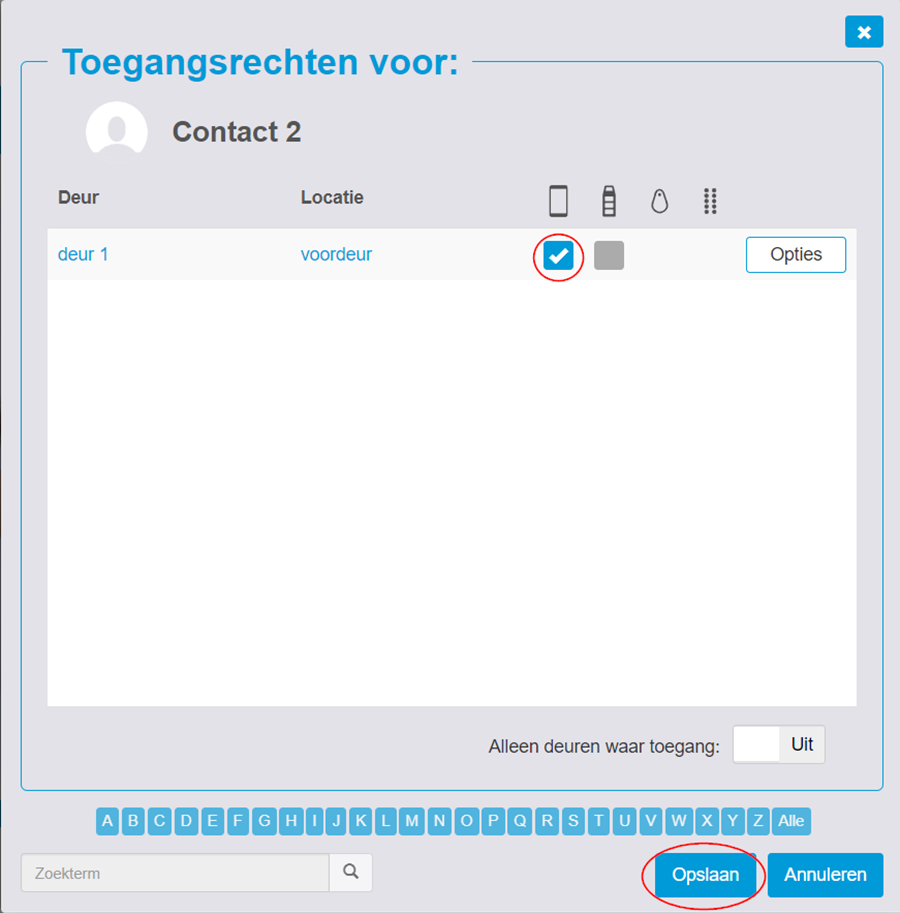Click the key fob tag column icon
This screenshot has width=900, height=913.
[x=660, y=201]
